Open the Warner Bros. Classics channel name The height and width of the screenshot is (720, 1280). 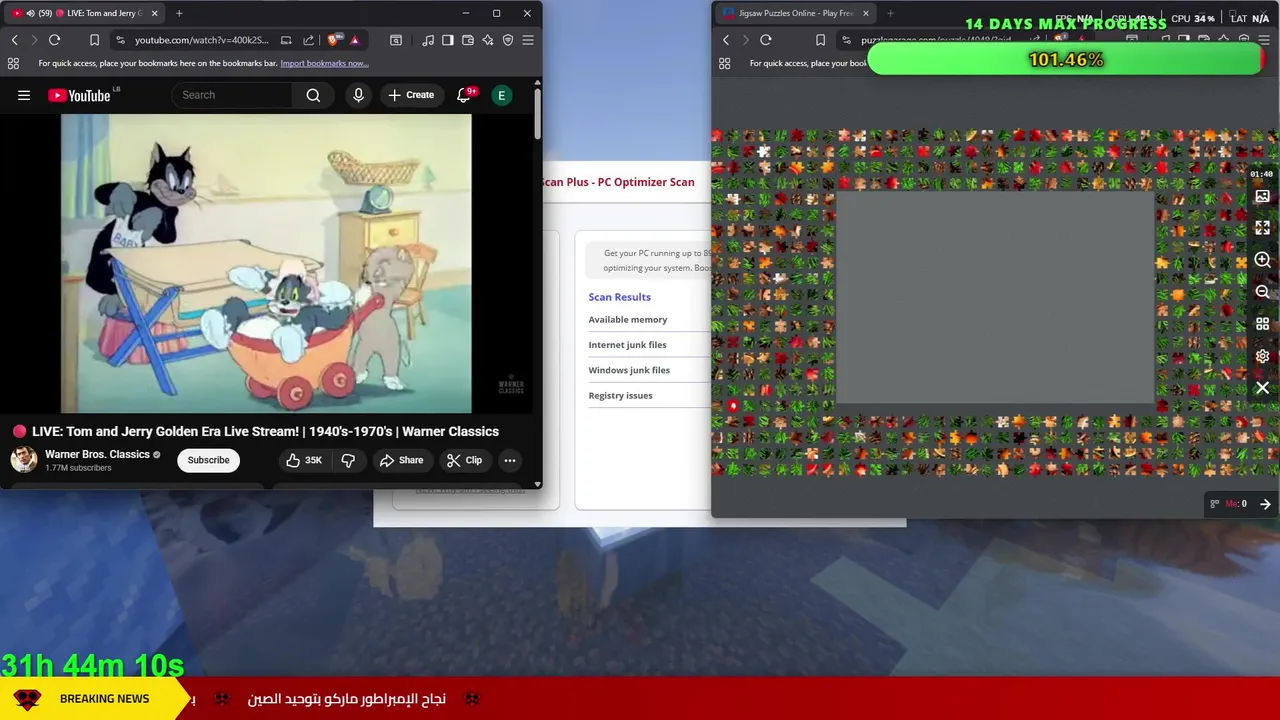[x=97, y=454]
